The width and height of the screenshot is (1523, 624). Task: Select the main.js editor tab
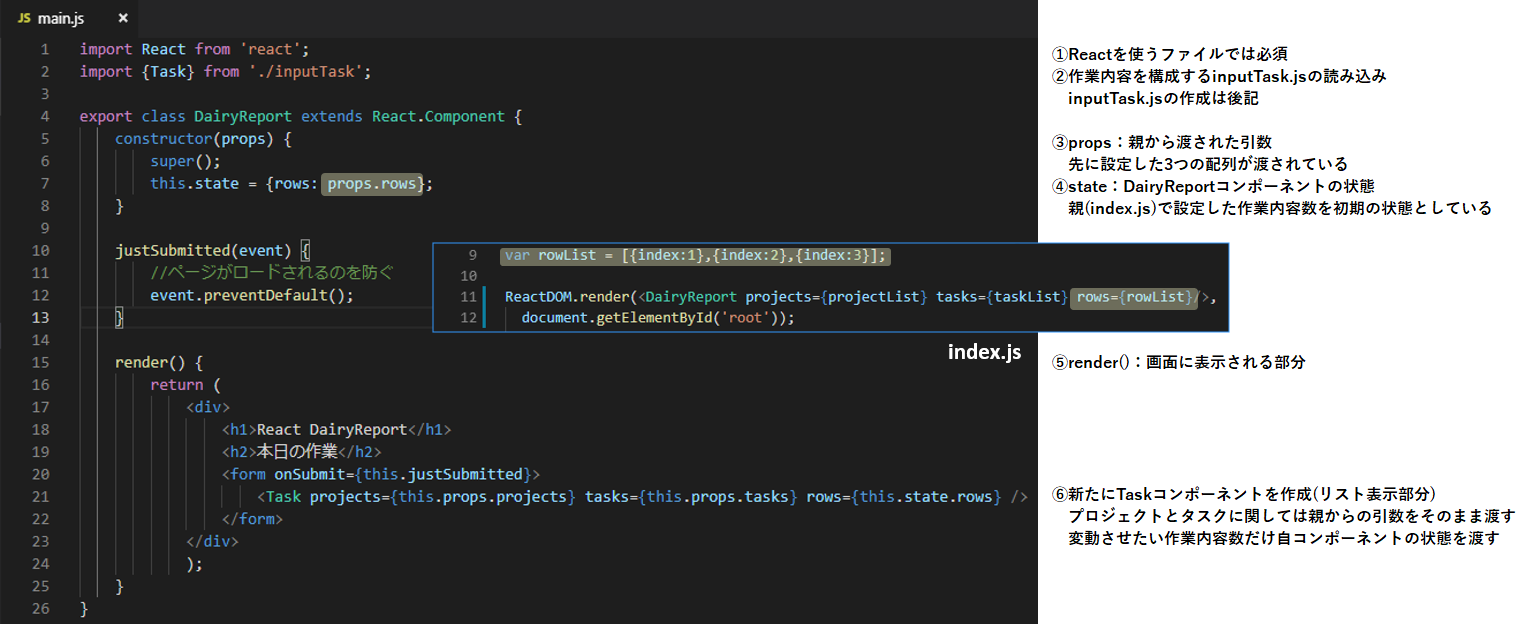coord(70,19)
